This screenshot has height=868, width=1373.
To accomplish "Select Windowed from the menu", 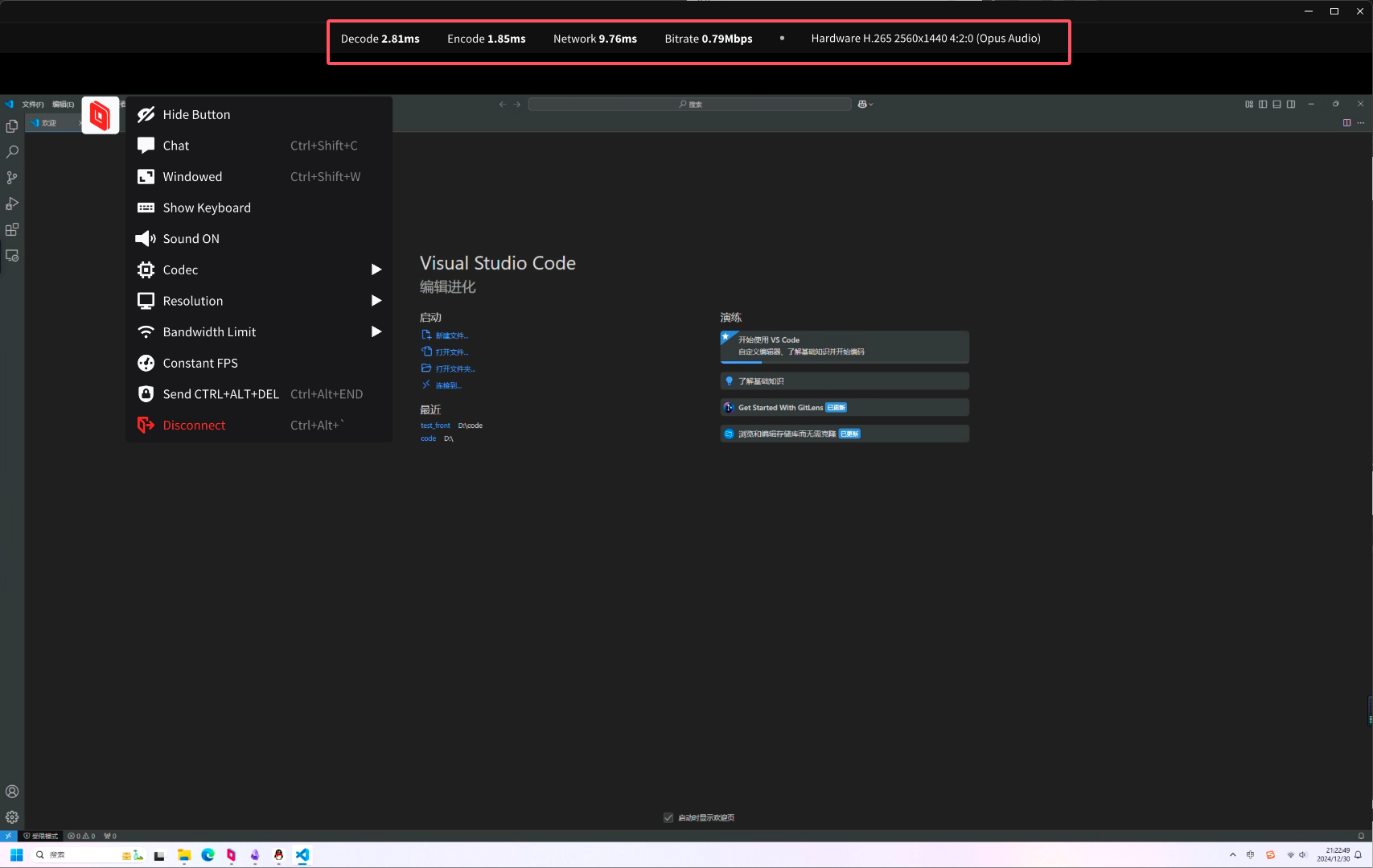I will 192,177.
